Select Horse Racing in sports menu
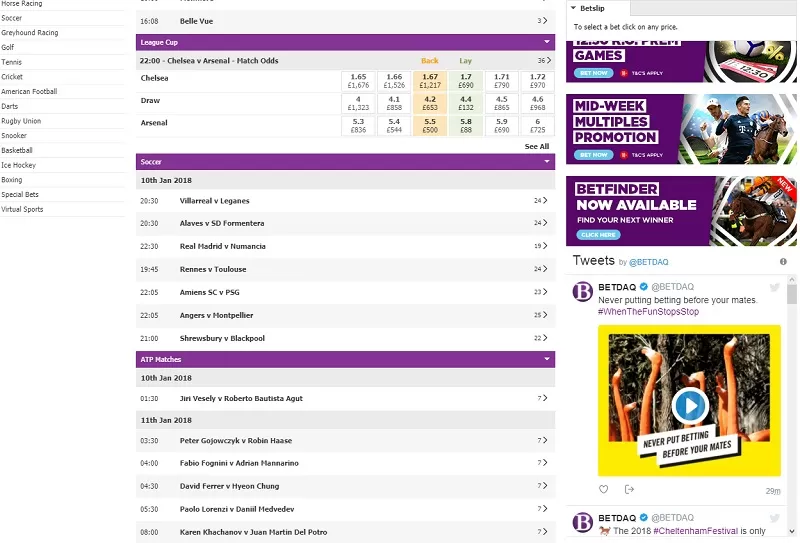 (22, 4)
